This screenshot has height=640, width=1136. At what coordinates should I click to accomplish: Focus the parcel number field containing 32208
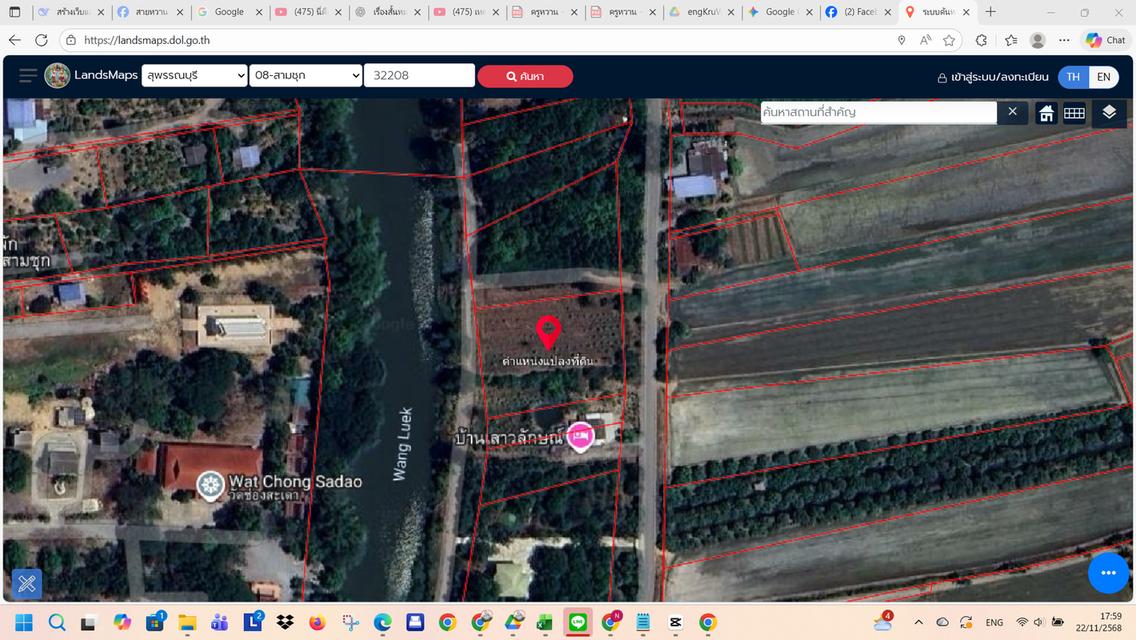tap(419, 75)
